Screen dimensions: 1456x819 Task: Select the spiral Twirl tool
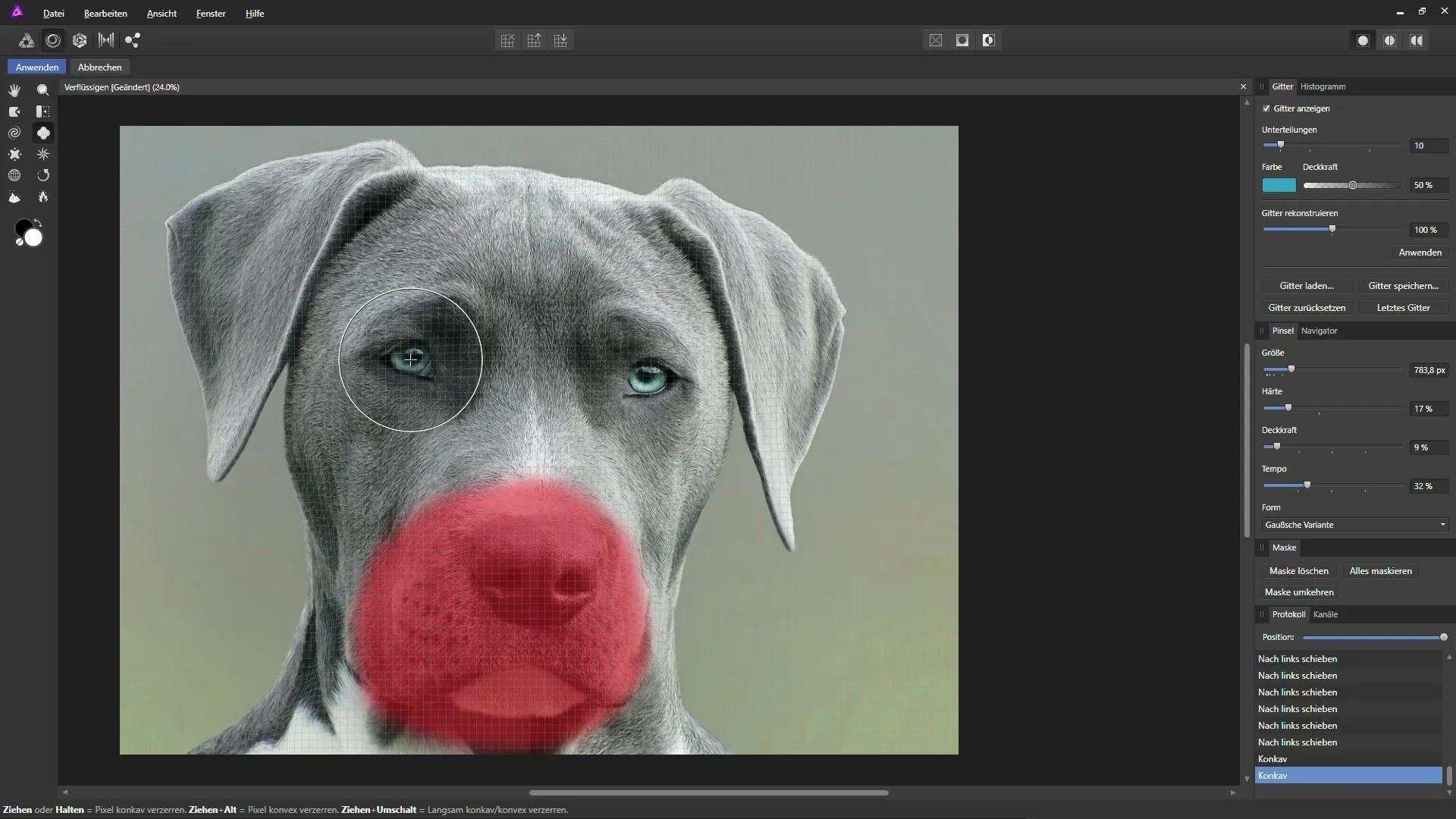[x=14, y=133]
